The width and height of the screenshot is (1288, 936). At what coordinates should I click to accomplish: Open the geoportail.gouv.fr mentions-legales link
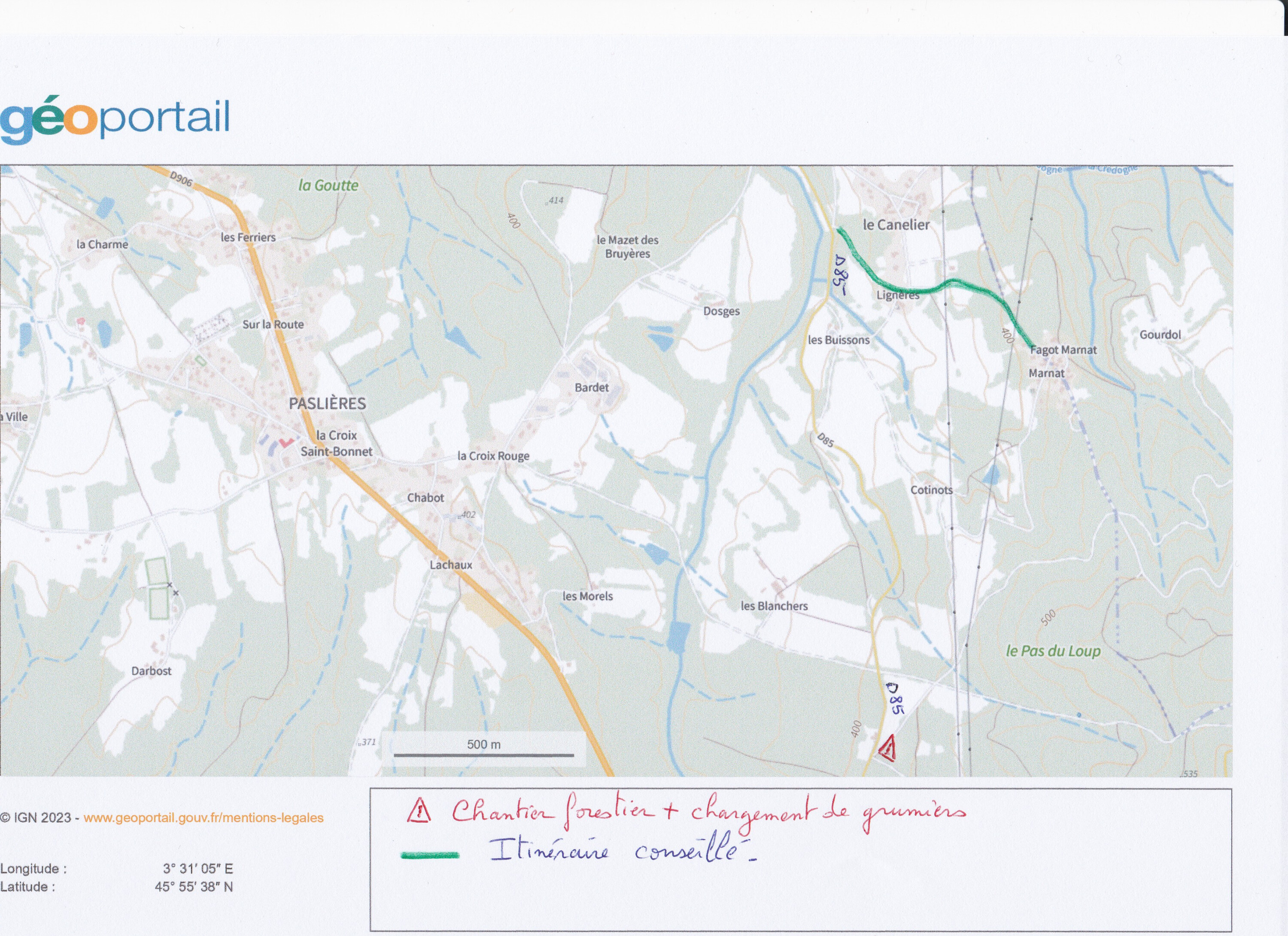click(204, 818)
